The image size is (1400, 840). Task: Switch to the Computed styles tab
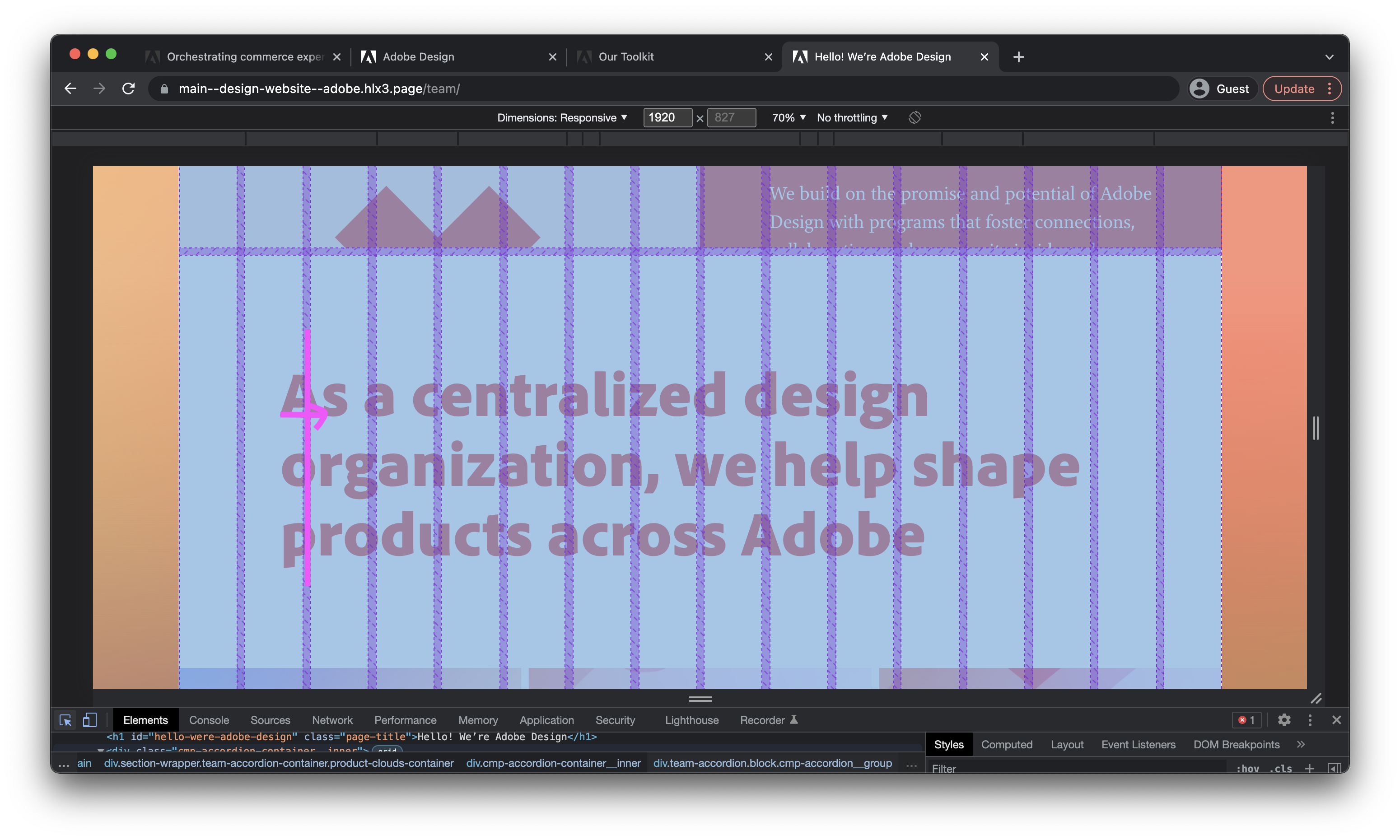point(1007,744)
